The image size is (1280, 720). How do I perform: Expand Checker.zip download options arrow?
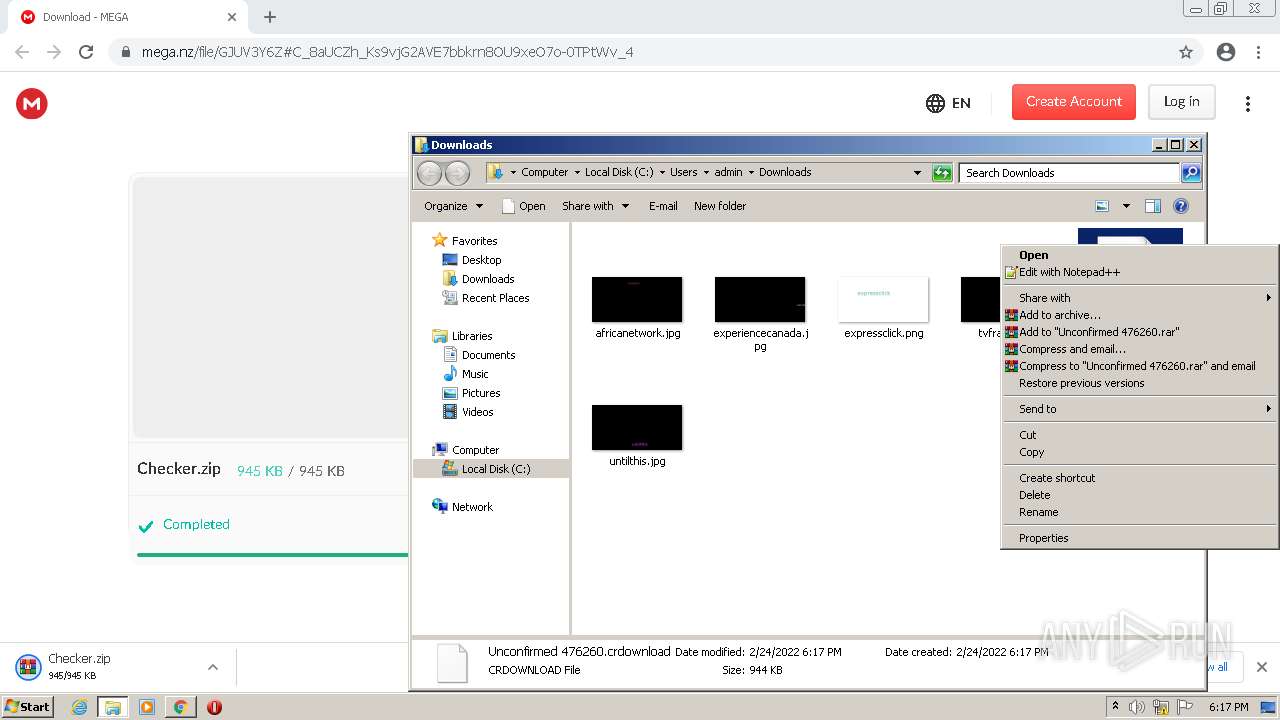(212, 667)
